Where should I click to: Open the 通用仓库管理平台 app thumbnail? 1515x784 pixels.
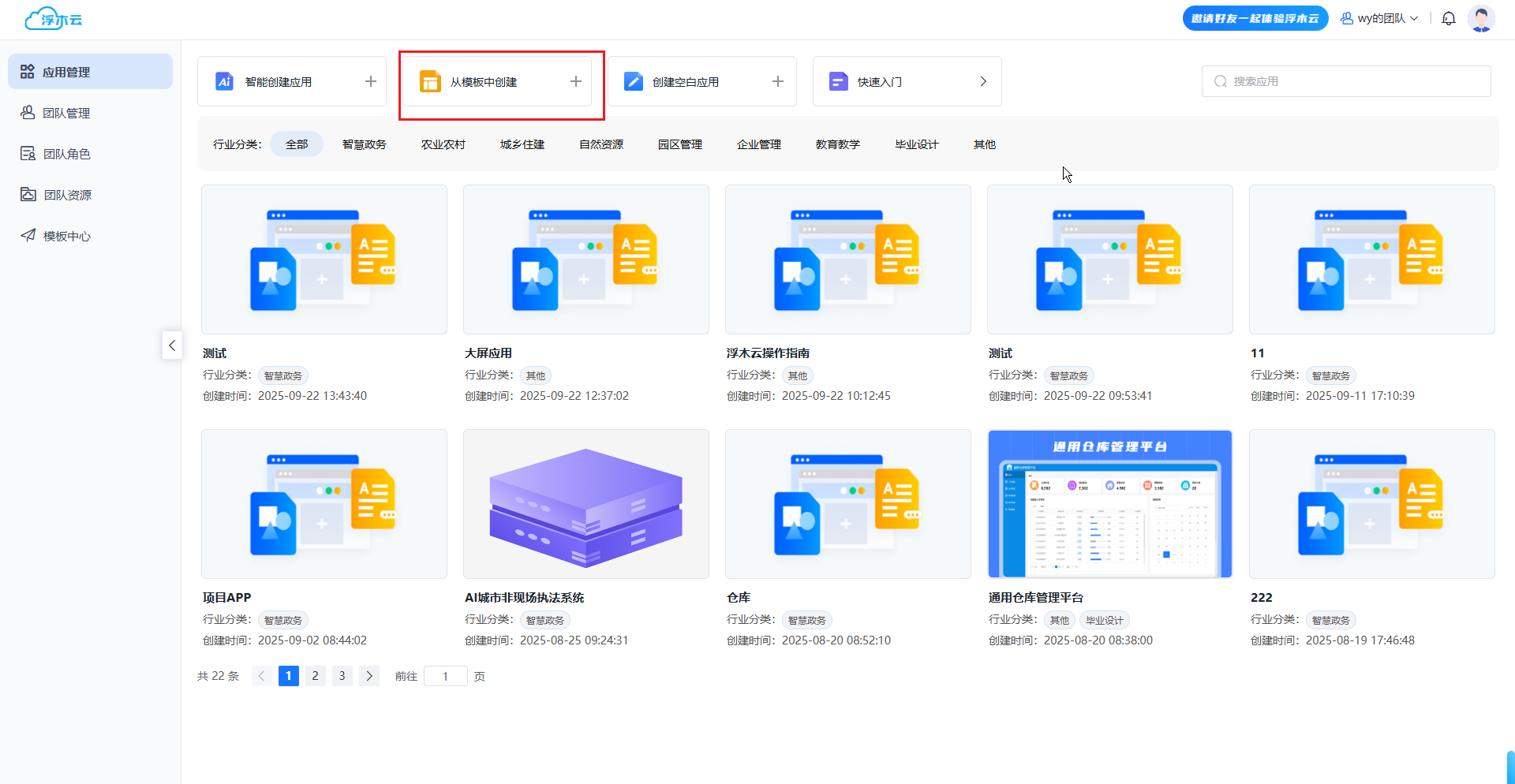point(1109,504)
